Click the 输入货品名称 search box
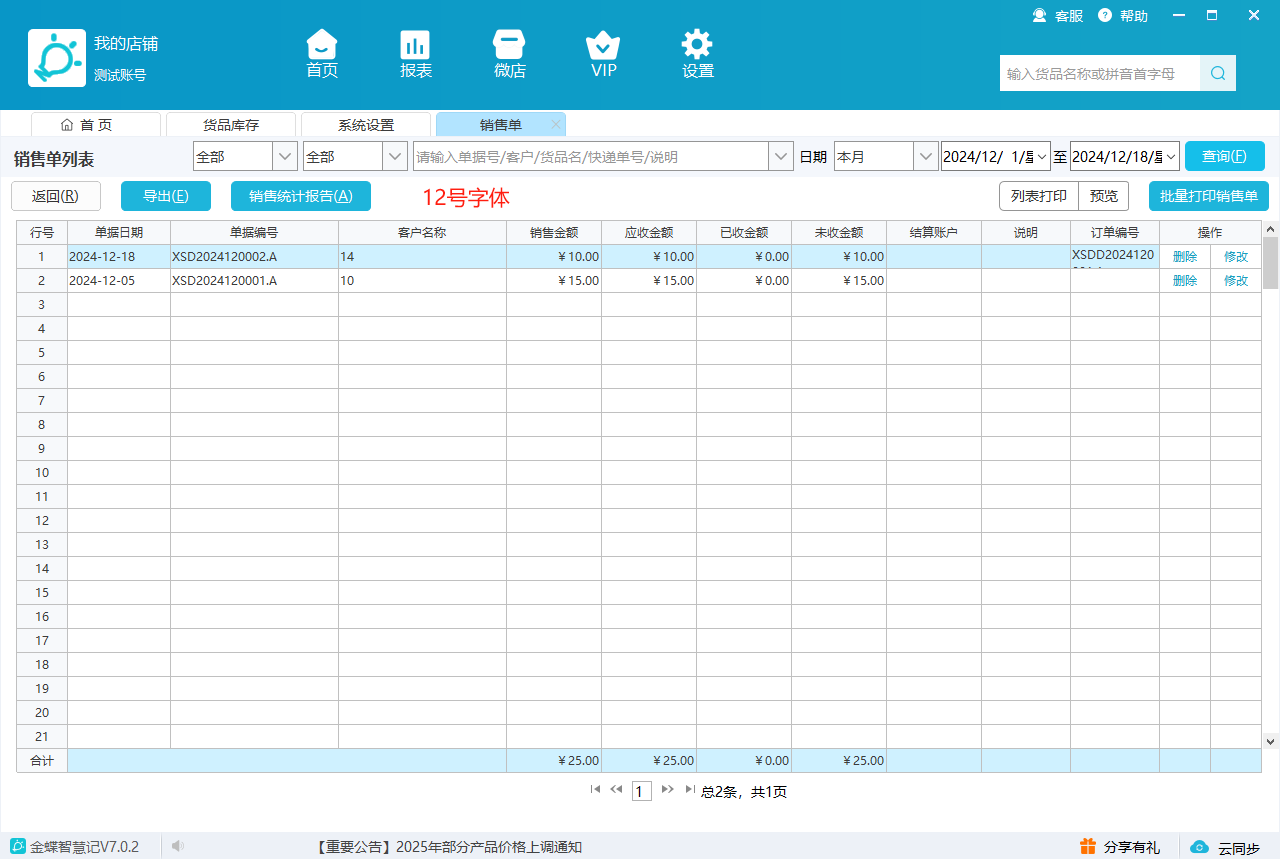This screenshot has height=860, width=1280. tap(1100, 73)
